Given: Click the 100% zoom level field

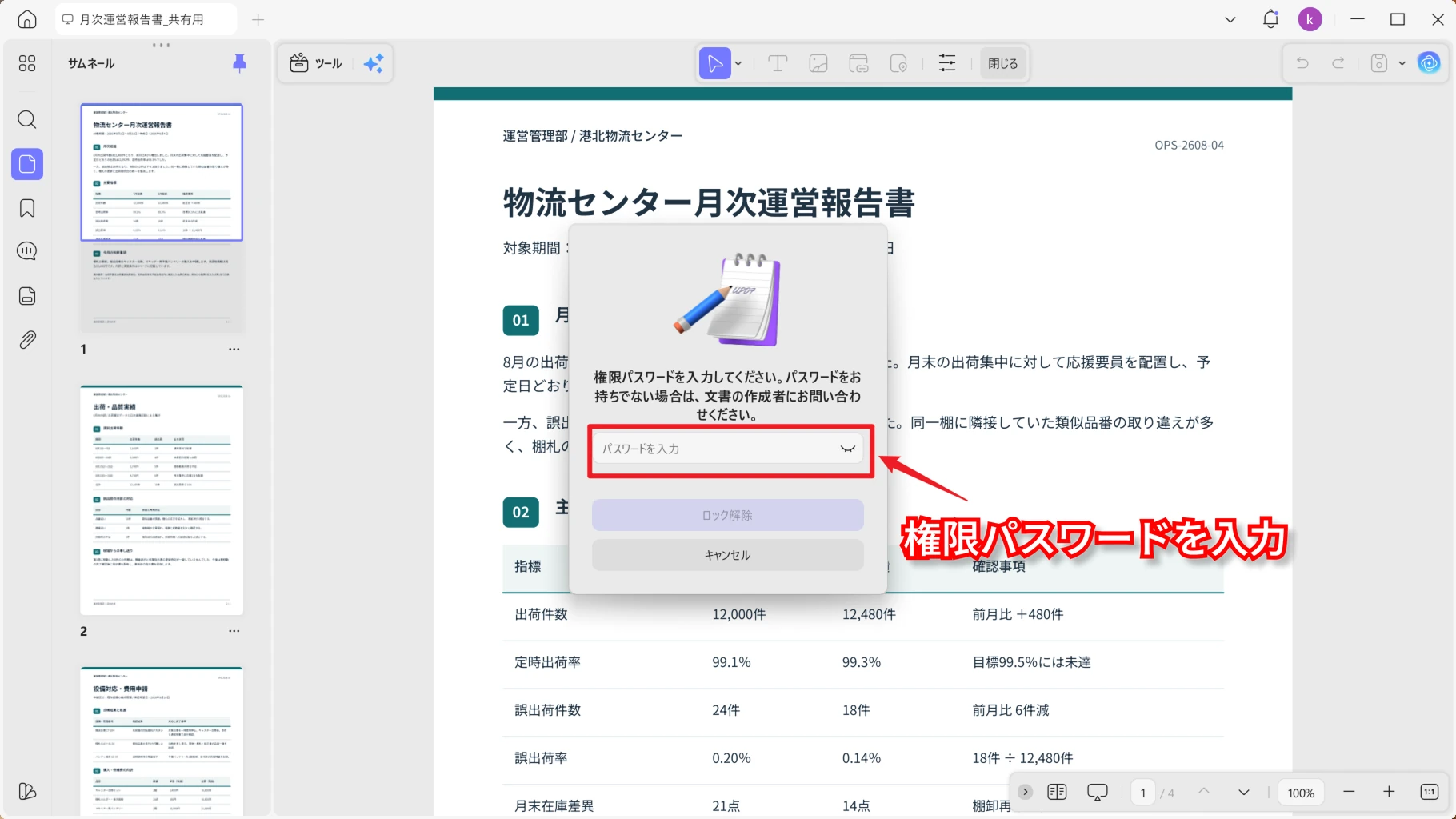Looking at the screenshot, I should 1301,793.
